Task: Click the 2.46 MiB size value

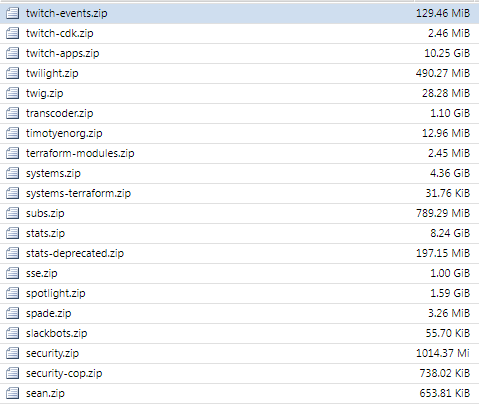Action: click(x=449, y=33)
